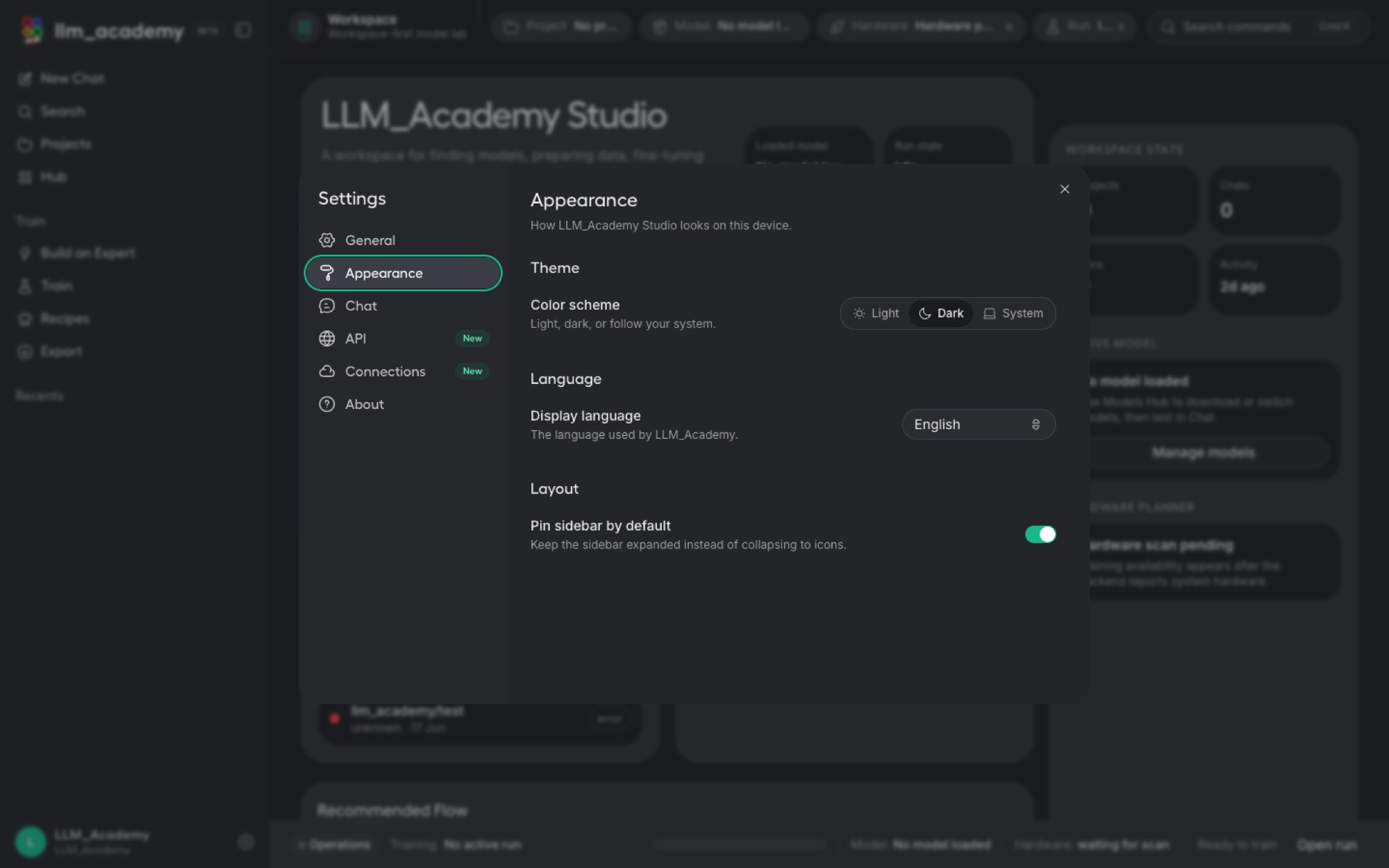Click the llm_academy logo icon
Image resolution: width=1389 pixels, height=868 pixels.
(32, 30)
